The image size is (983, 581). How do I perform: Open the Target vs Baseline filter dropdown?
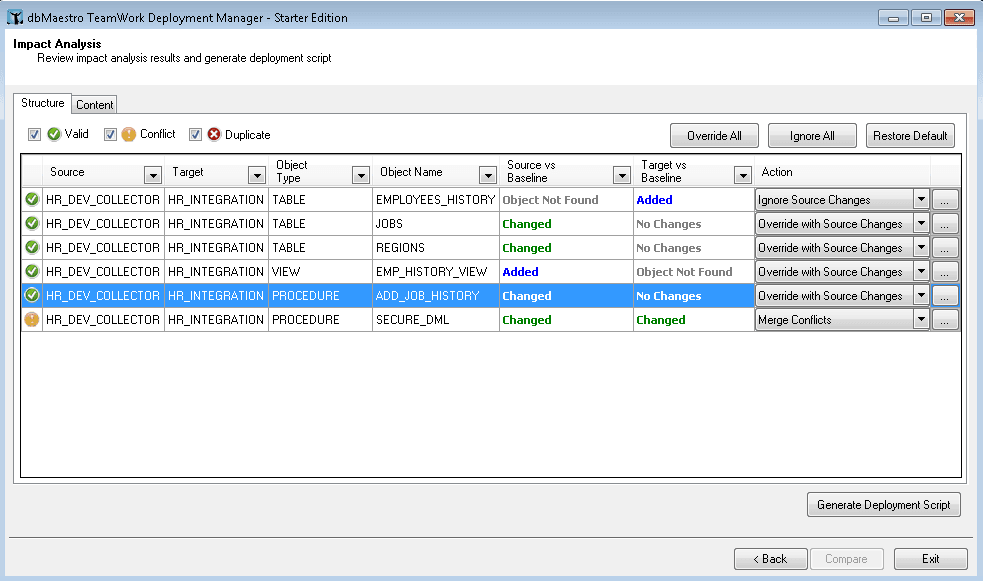742,175
